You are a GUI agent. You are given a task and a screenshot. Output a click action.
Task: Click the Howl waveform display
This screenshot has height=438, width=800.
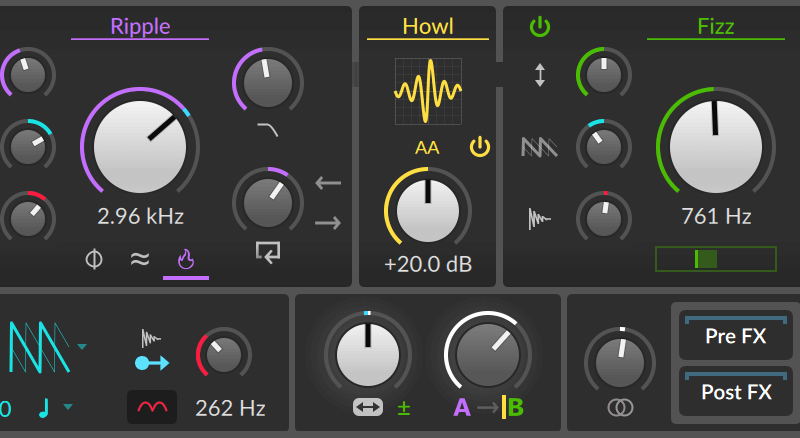pyautogui.click(x=427, y=90)
